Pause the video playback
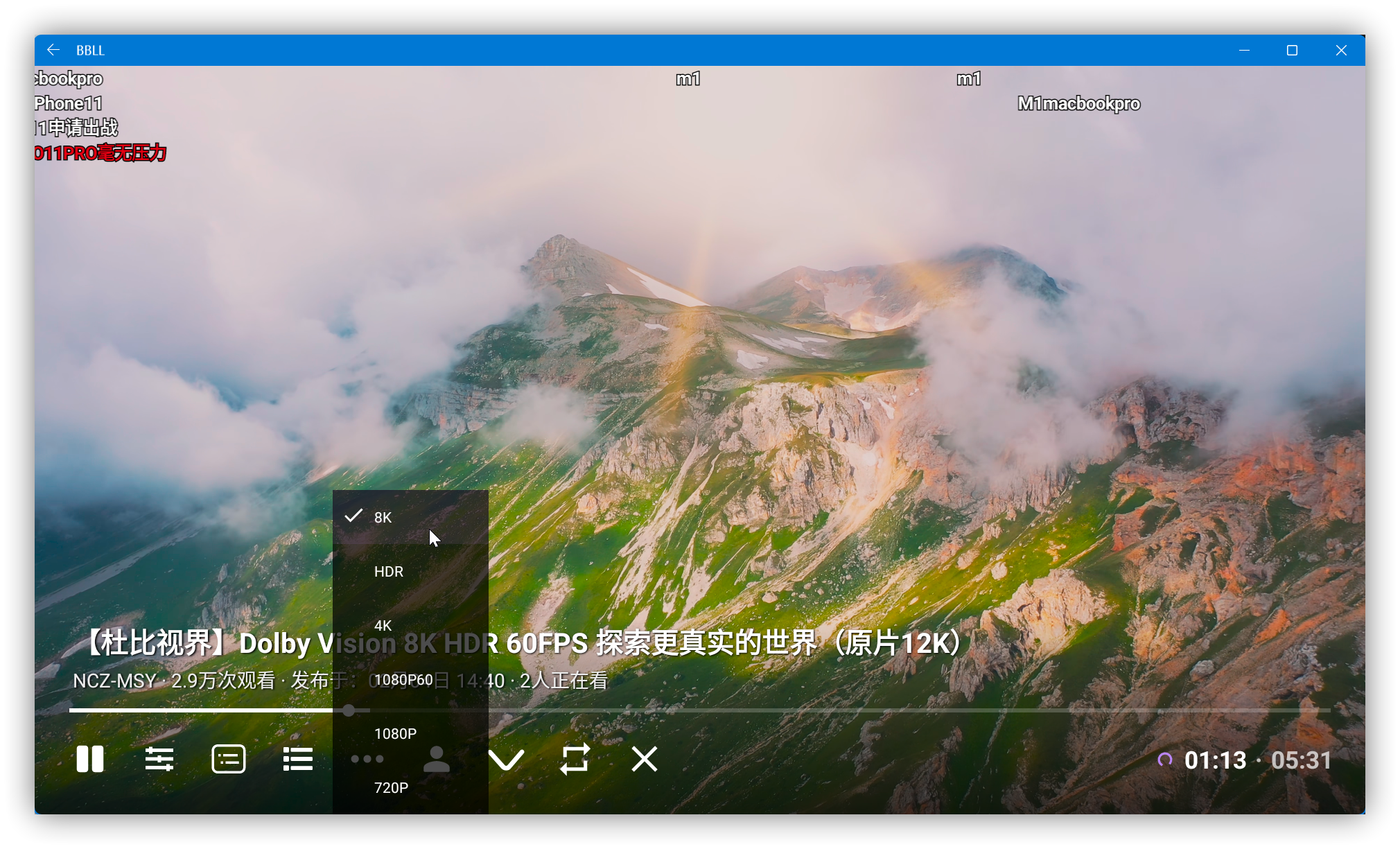 click(x=90, y=759)
